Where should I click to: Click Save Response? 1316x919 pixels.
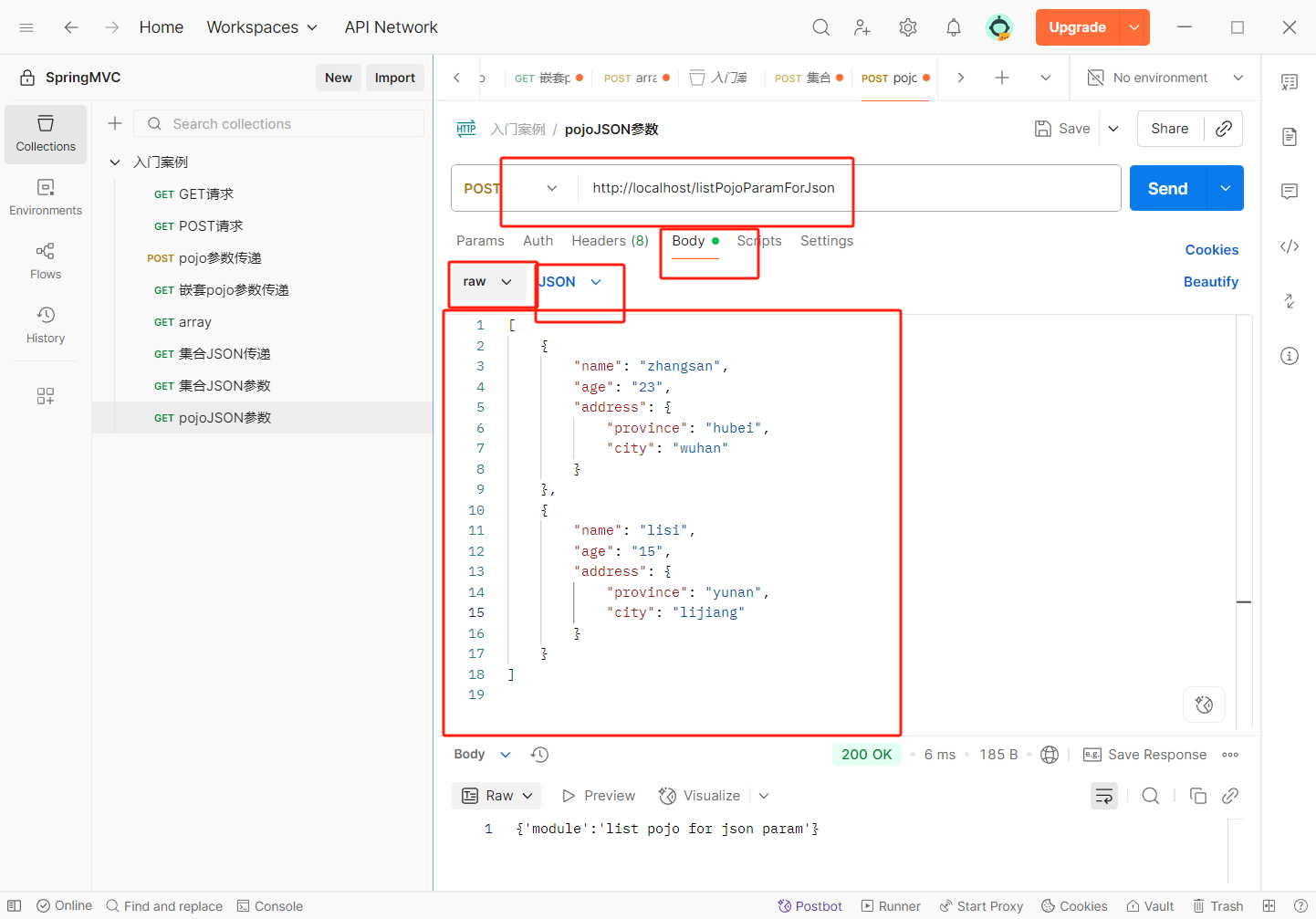point(1145,755)
